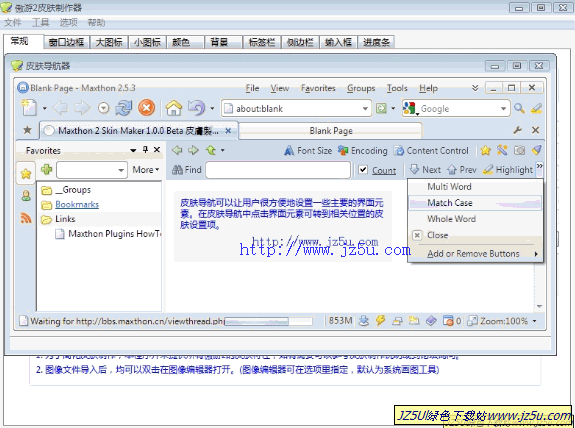Image resolution: width=575 pixels, height=428 pixels.
Task: Click the download icon in status bar
Action: (364, 321)
